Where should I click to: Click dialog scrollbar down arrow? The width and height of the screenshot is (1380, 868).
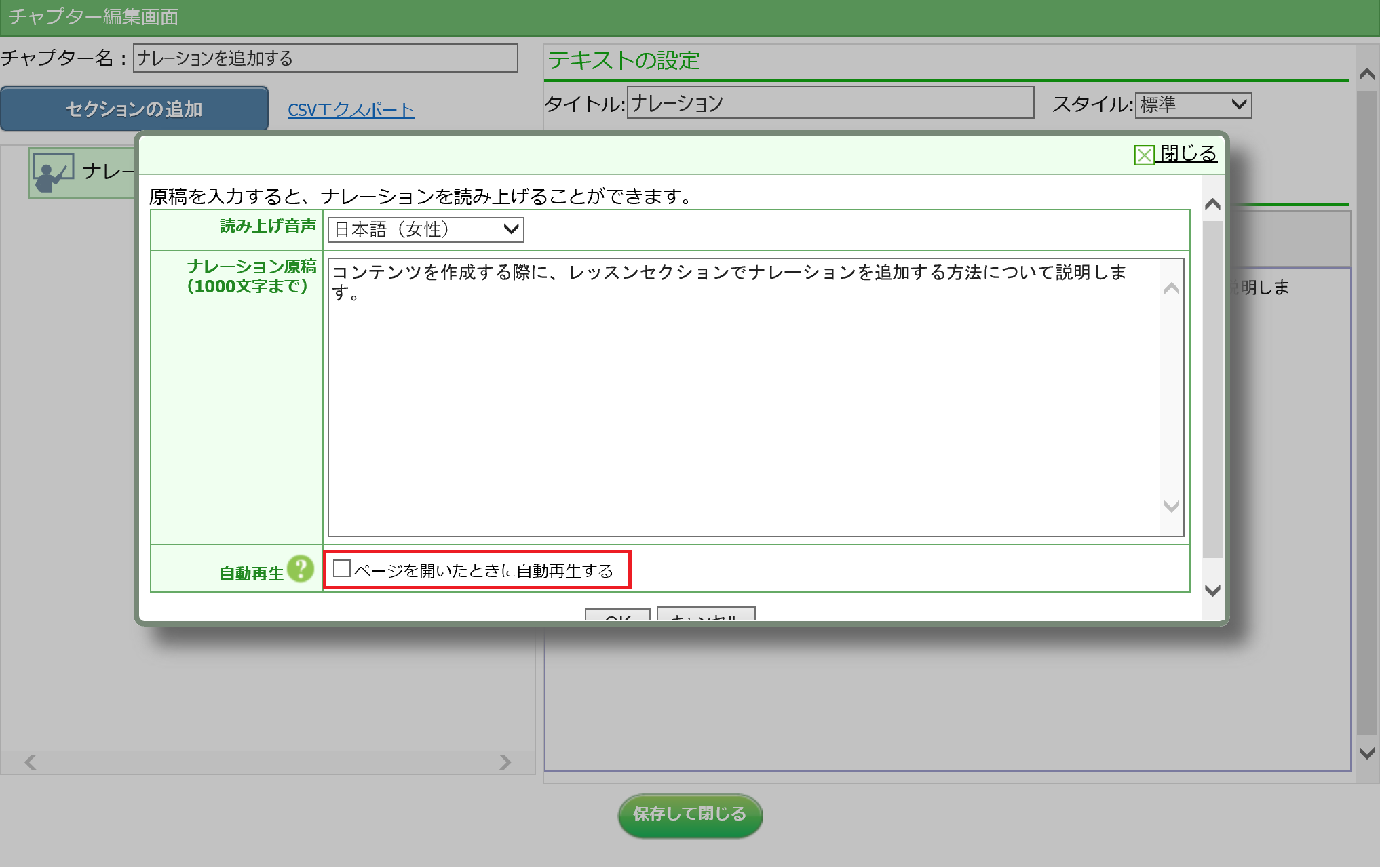[x=1212, y=591]
